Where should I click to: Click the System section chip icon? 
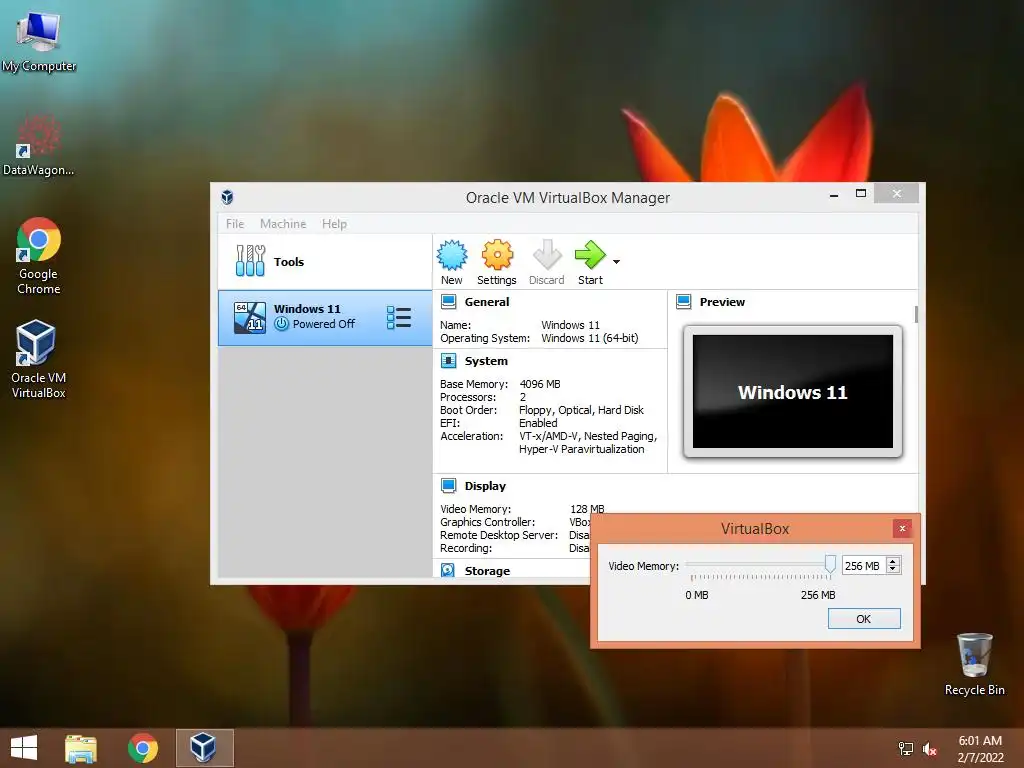[x=449, y=361]
